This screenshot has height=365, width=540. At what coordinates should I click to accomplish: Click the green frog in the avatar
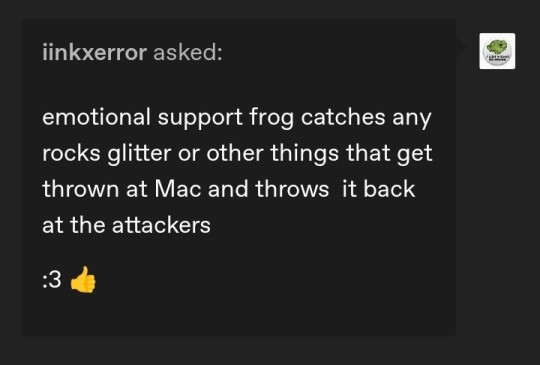497,47
